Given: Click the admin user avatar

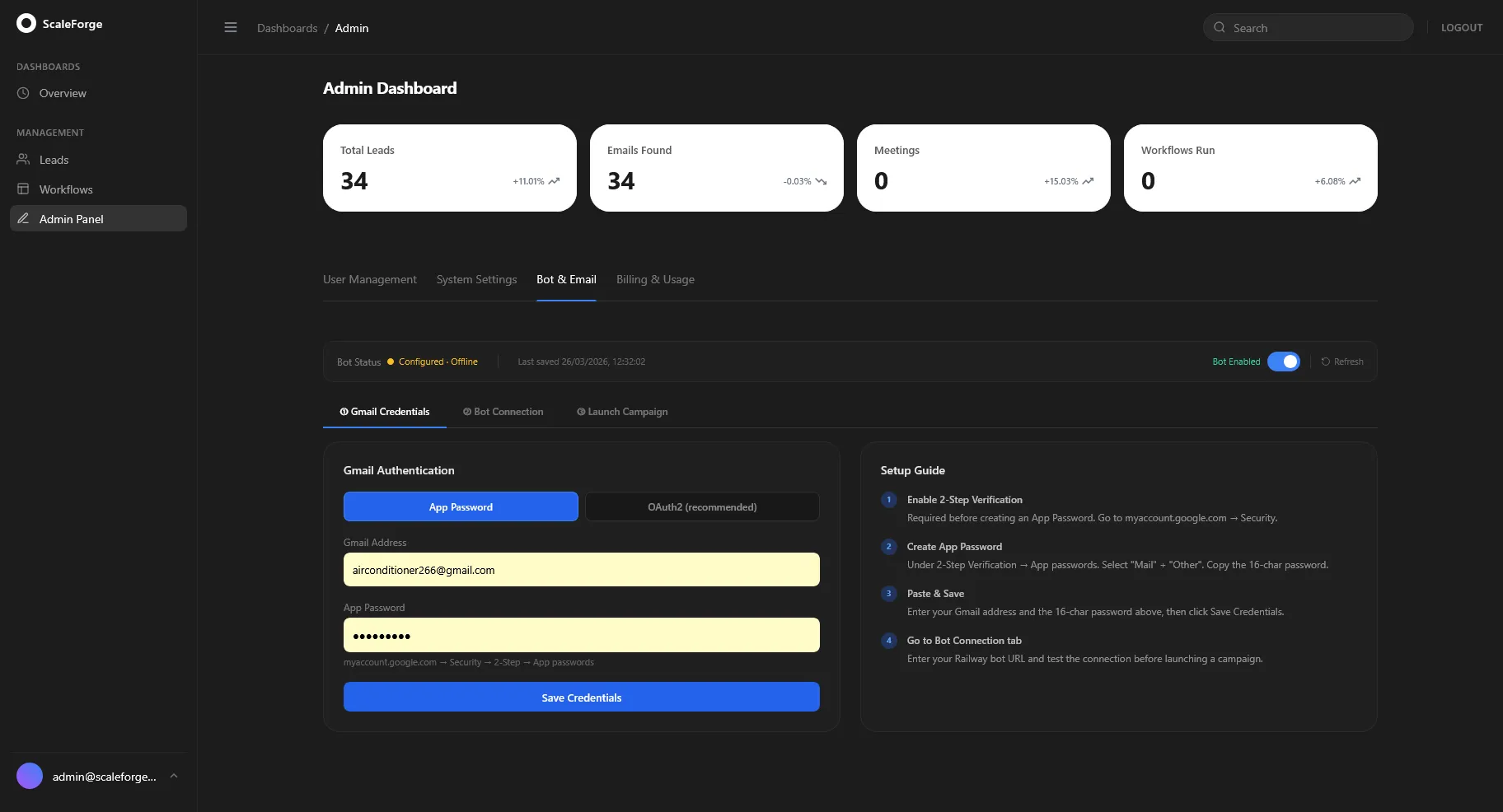Looking at the screenshot, I should (30, 776).
